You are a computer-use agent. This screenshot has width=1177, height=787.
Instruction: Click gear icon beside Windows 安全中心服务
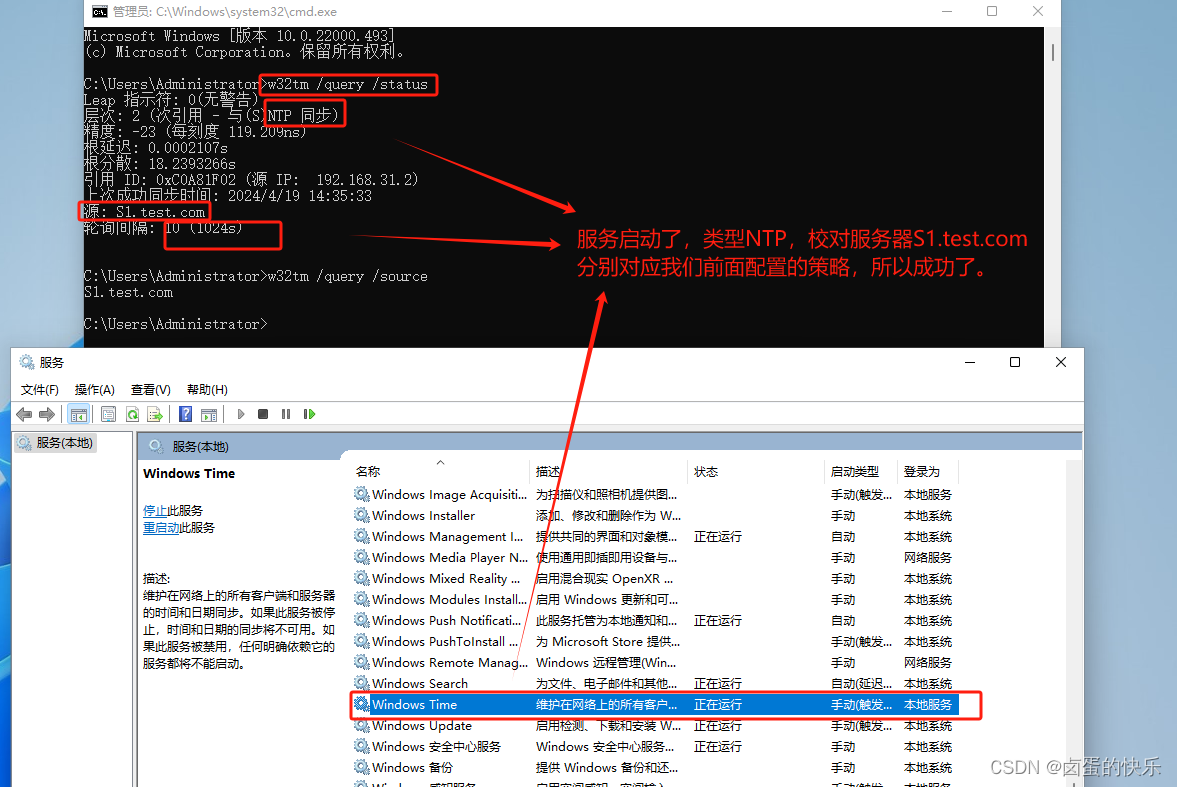(x=362, y=746)
